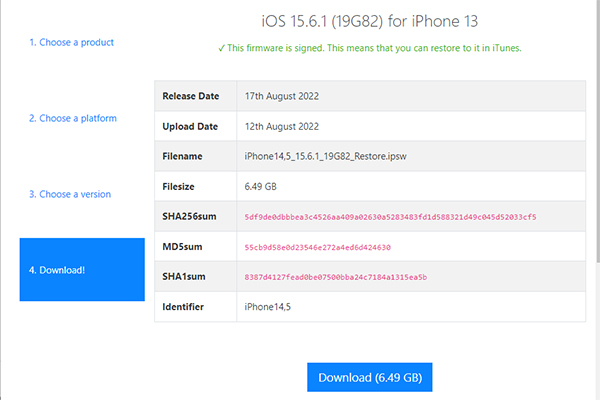Click the page vertical scrollbar

click(x=598, y=131)
